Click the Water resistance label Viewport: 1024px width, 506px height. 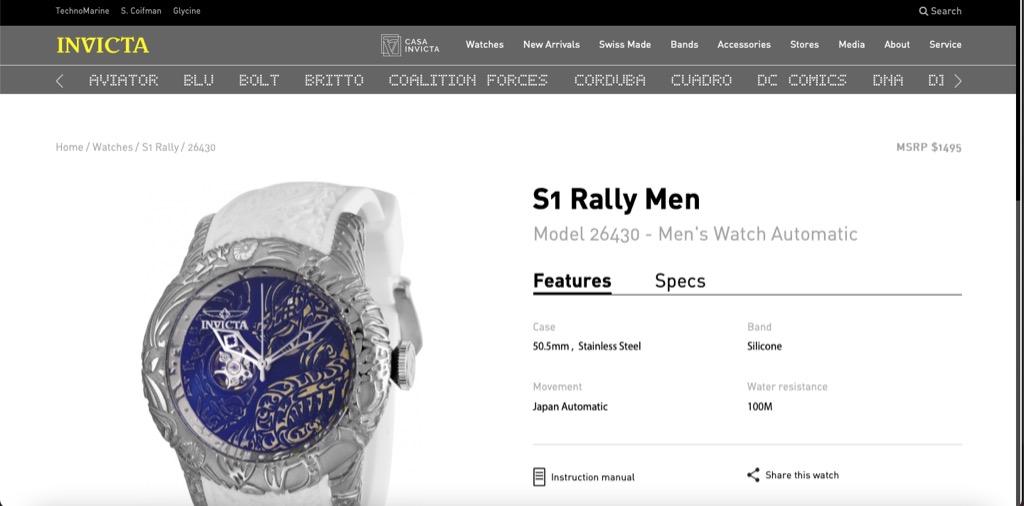pyautogui.click(x=787, y=387)
